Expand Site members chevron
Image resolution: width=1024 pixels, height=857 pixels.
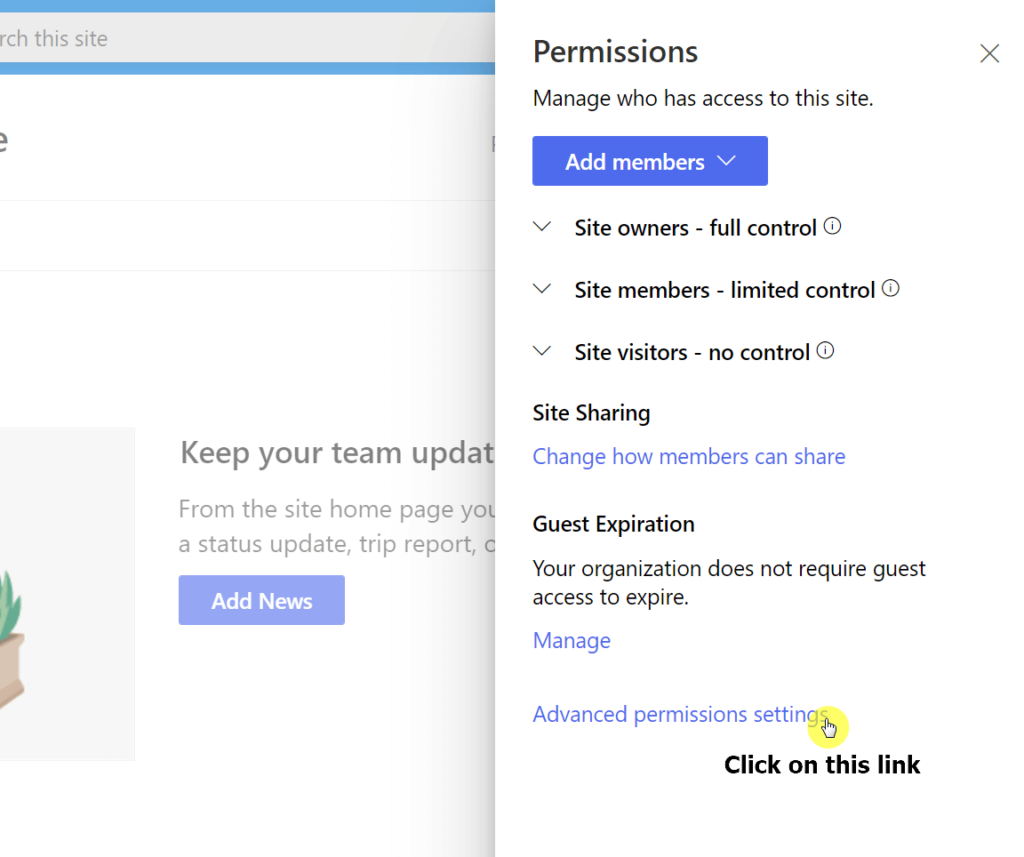(542, 289)
